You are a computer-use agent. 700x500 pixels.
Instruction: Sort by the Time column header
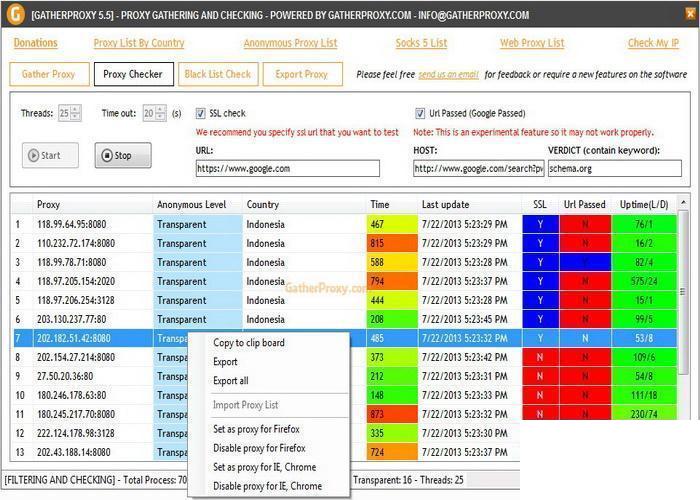[392, 204]
